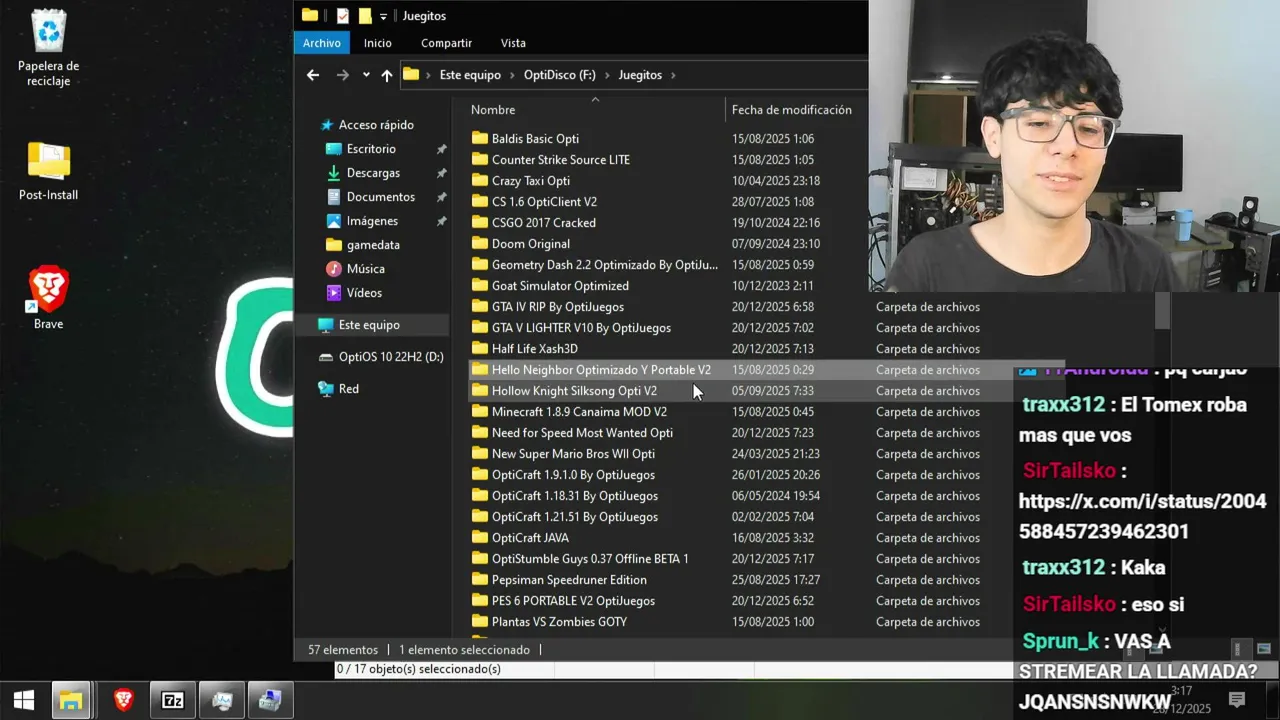Image resolution: width=1280 pixels, height=720 pixels.
Task: Select New Super Mario Bros WII Opti
Action: click(573, 454)
